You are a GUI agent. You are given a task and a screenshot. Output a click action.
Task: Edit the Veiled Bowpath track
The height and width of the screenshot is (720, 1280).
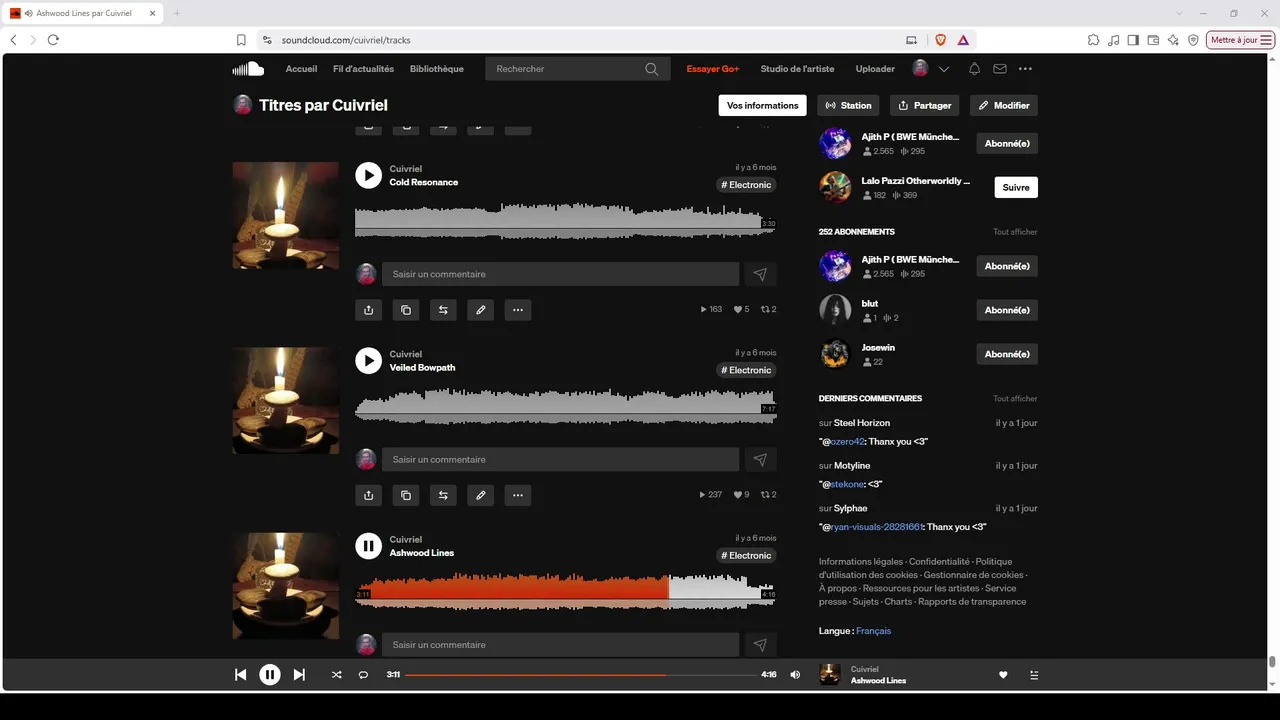click(481, 495)
